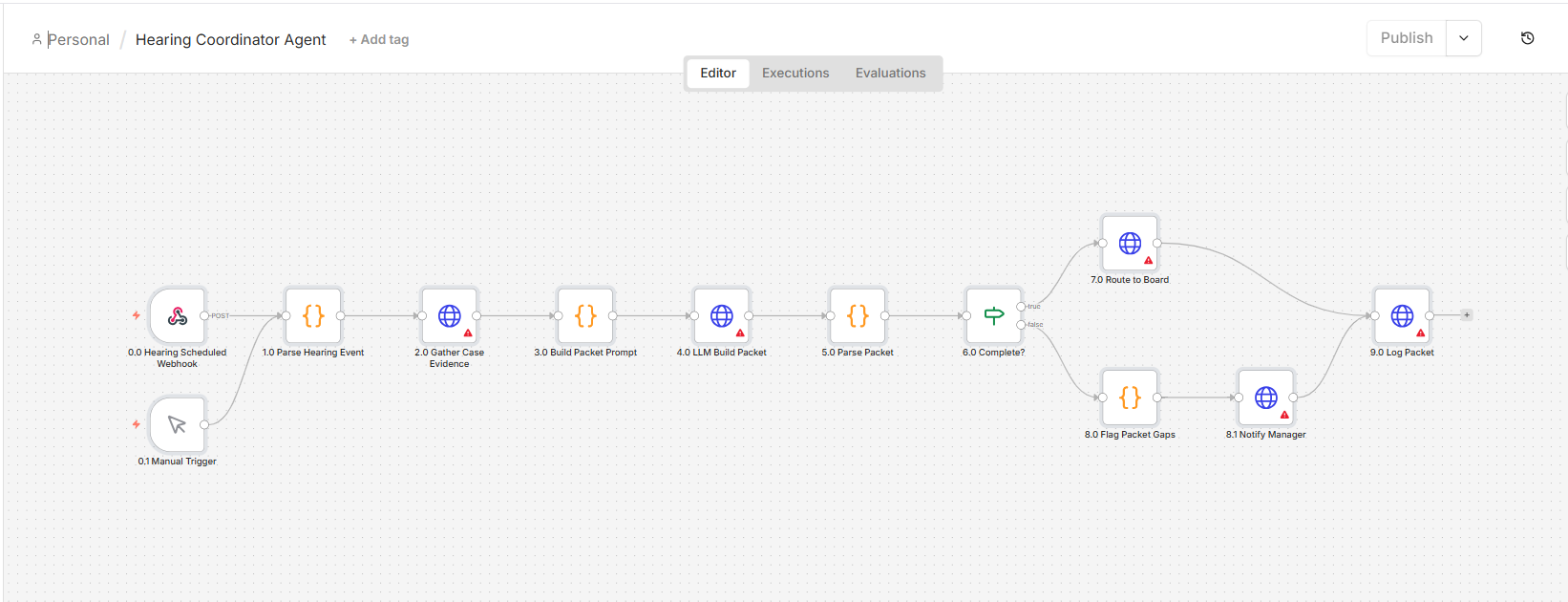Image resolution: width=1568 pixels, height=602 pixels.
Task: Open the 4.0 LLM Build Packet node
Action: (x=722, y=315)
